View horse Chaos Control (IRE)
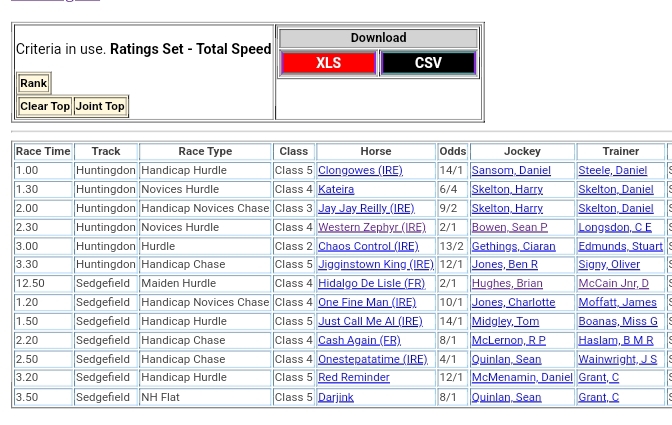The image size is (672, 425). (367, 246)
